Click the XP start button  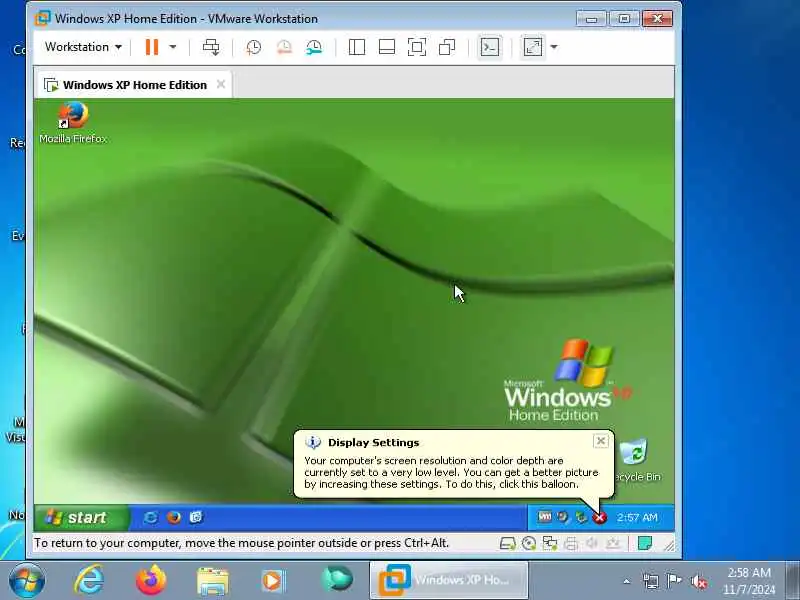pos(81,517)
